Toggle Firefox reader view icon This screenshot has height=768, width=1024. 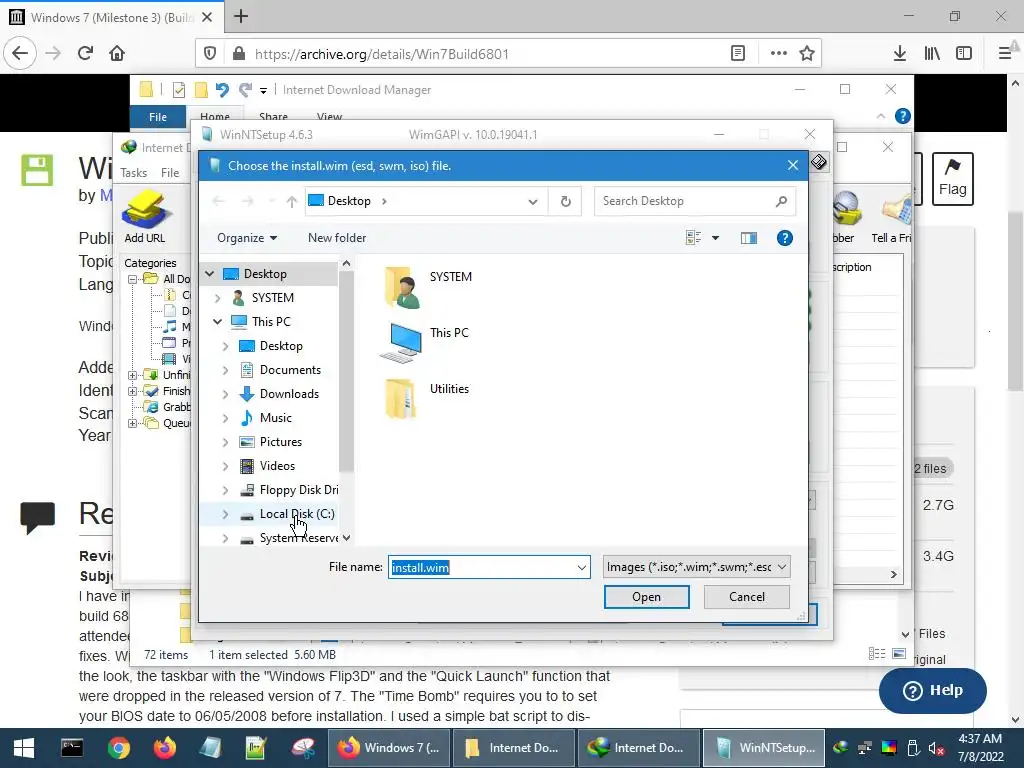click(738, 54)
